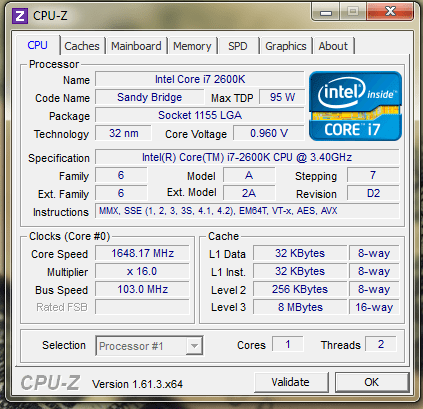Screen dimensions: 423x409
Task: Click the Level 3 16-way associativity value
Action: point(374,307)
